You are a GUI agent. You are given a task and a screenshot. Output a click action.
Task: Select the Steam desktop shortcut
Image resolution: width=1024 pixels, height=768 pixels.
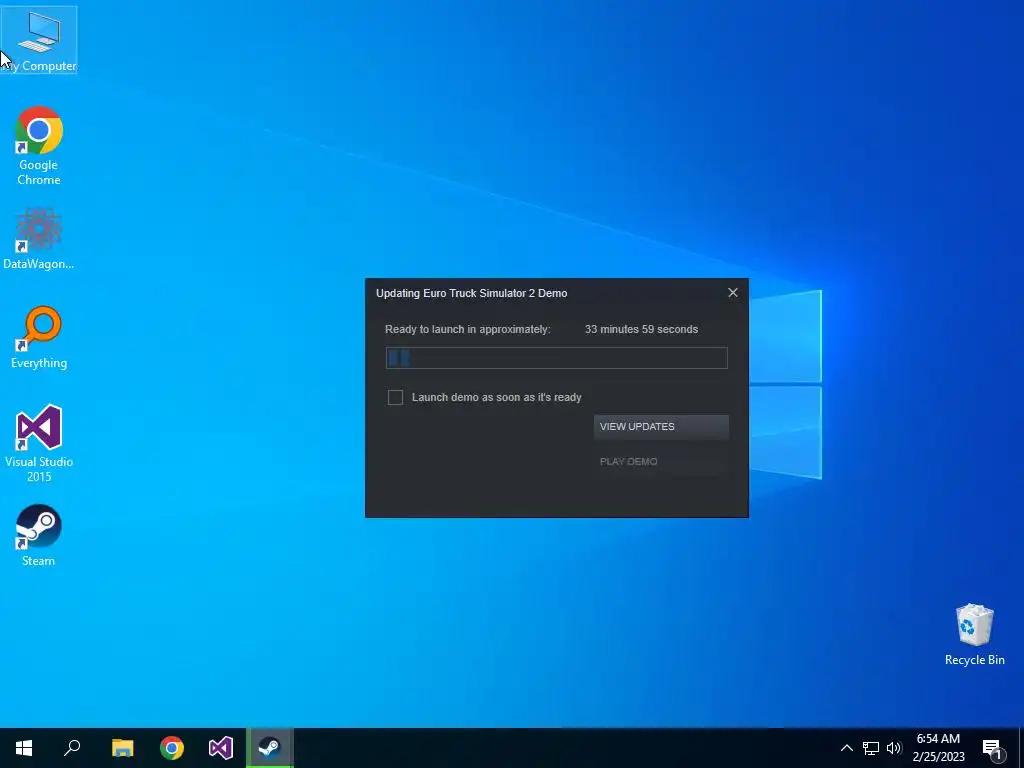(x=39, y=536)
